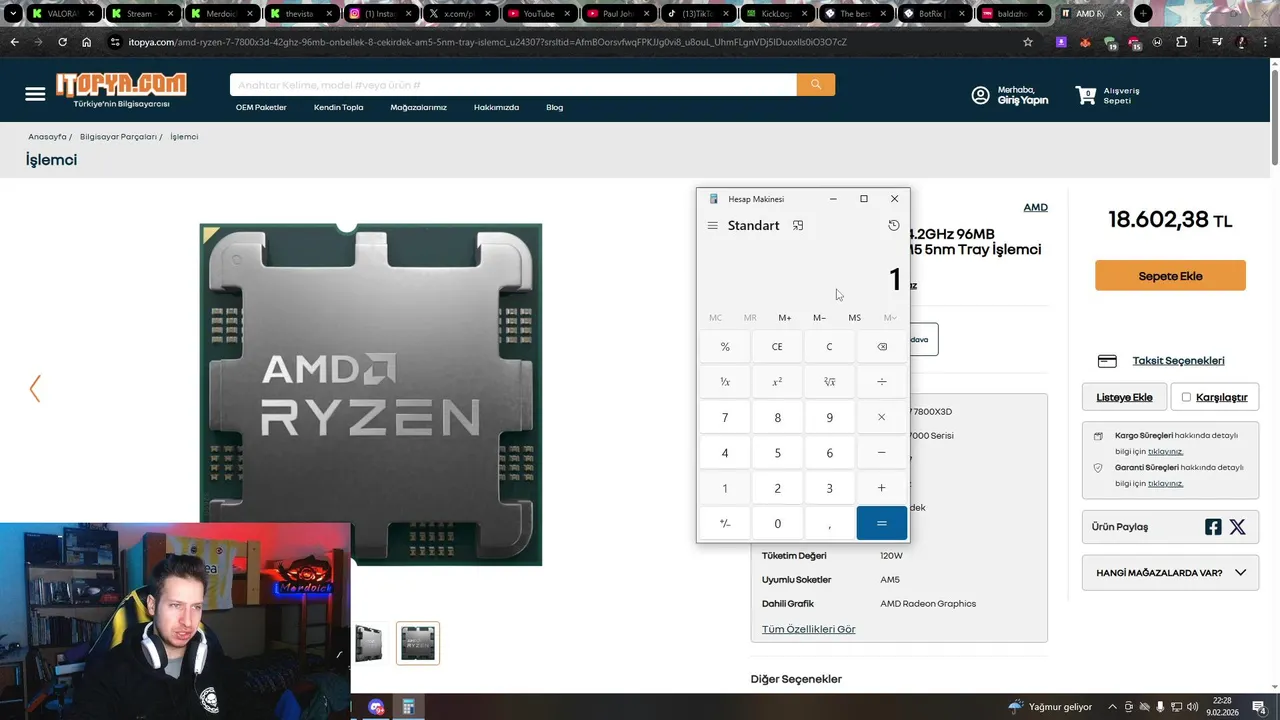
Task: Open Kendin Topla menu item
Action: coord(338,107)
